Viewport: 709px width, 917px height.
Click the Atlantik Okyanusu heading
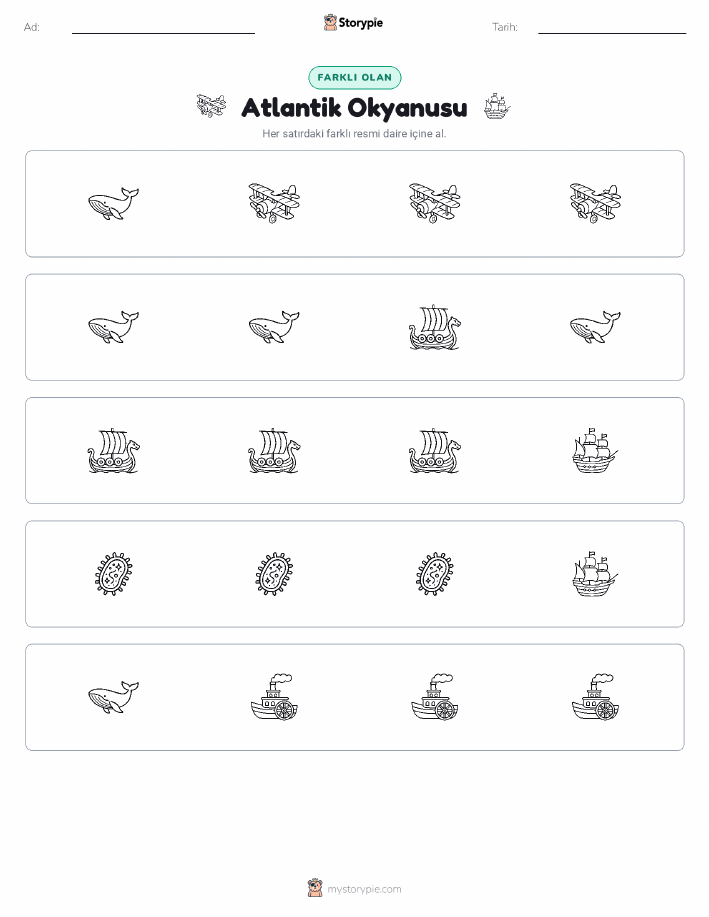354,108
